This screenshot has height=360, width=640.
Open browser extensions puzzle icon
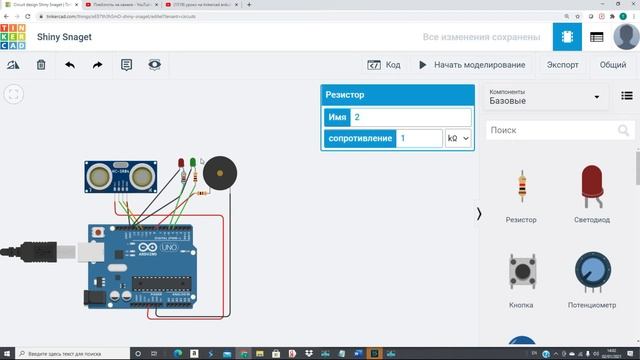click(x=612, y=16)
